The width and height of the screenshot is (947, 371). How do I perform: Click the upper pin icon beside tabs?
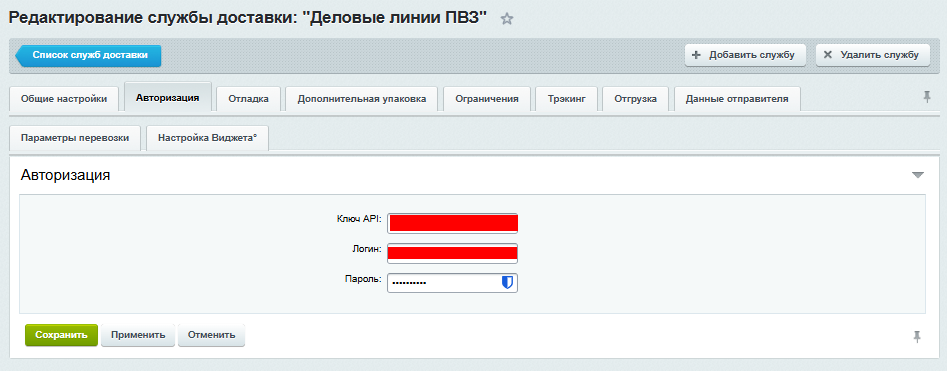pyautogui.click(x=927, y=96)
